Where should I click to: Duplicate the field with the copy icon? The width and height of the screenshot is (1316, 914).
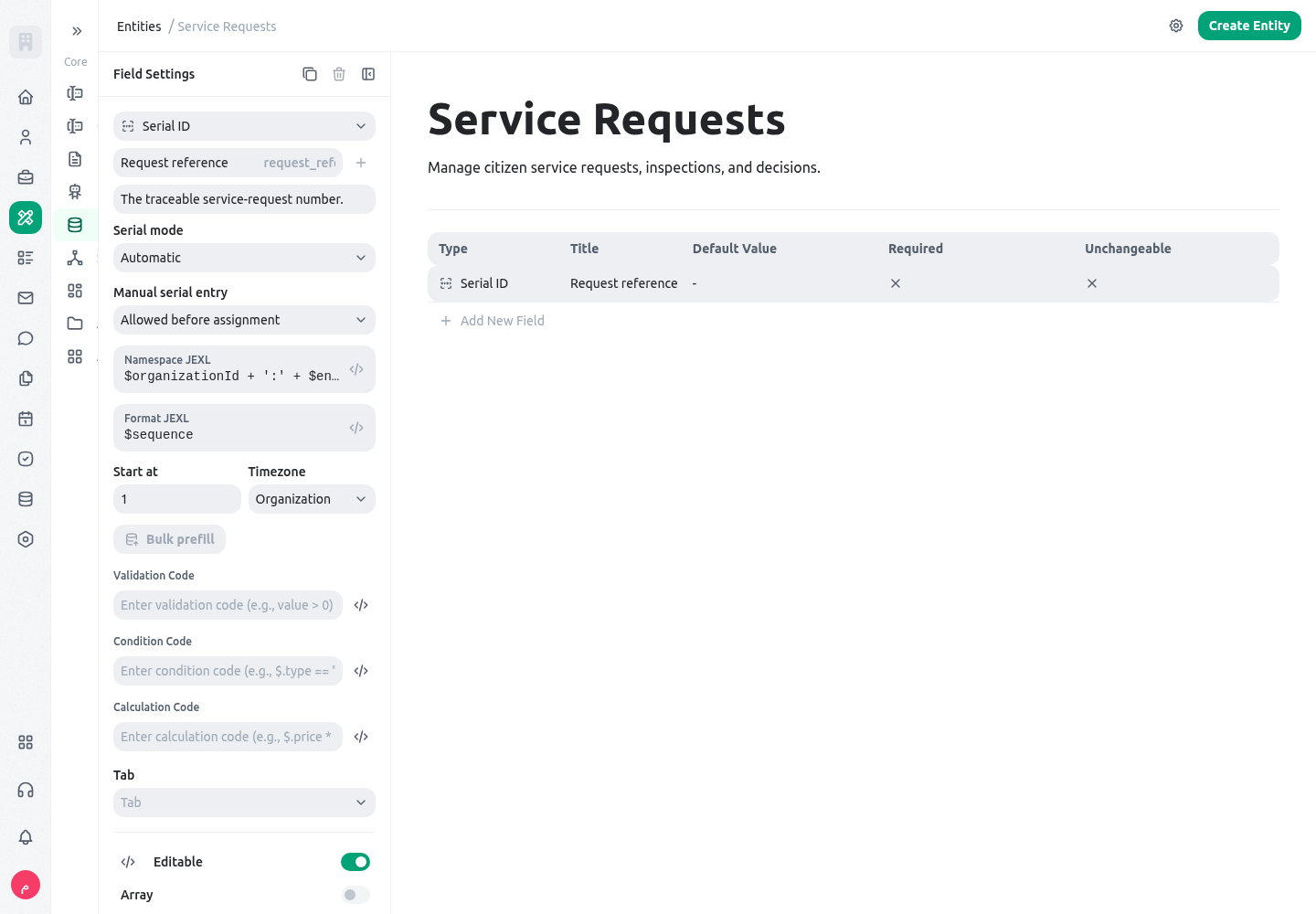310,74
